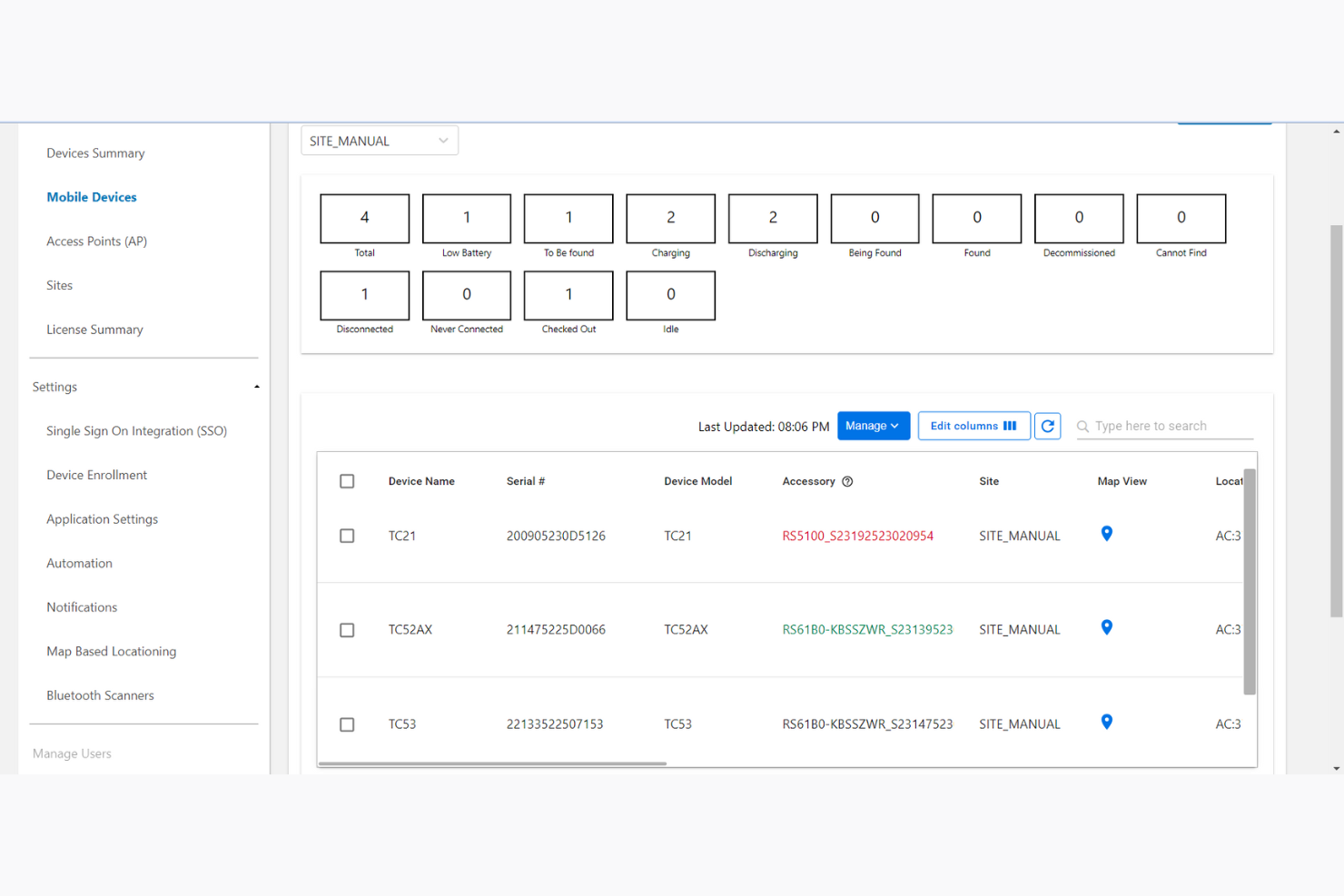Open the Manage dropdown menu
Screen dimensions: 1344x896
pyautogui.click(x=873, y=426)
